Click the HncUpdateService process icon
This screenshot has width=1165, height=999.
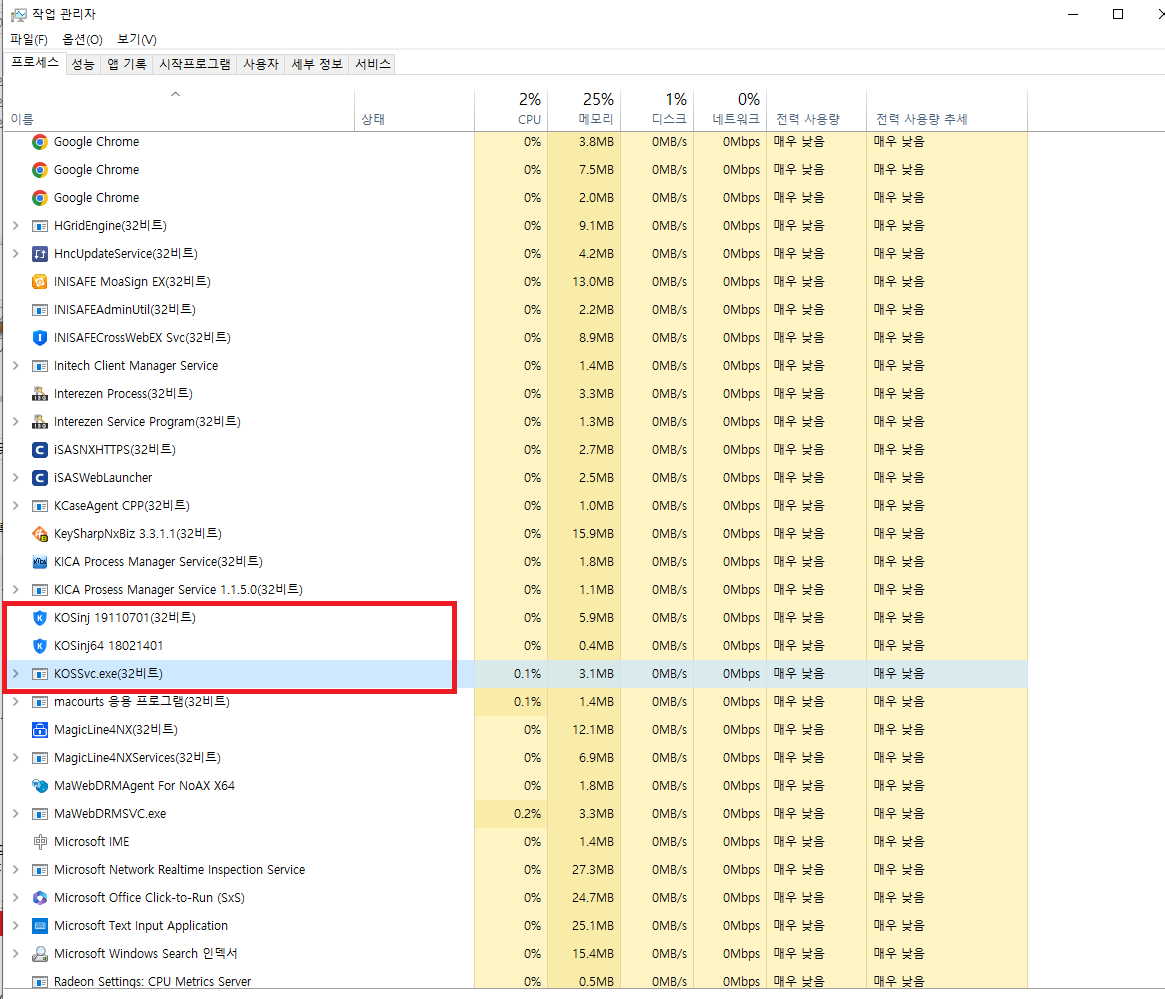(40, 254)
